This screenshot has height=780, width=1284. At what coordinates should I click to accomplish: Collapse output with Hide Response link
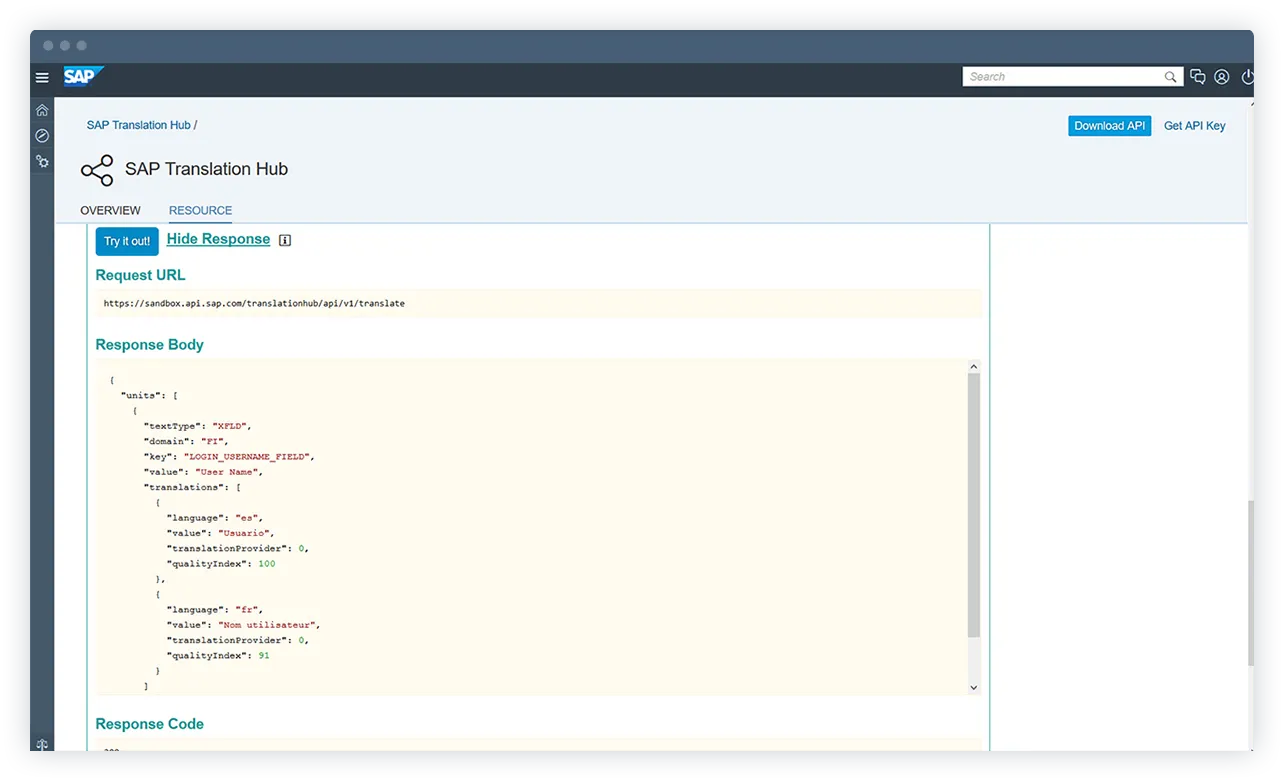(x=218, y=239)
